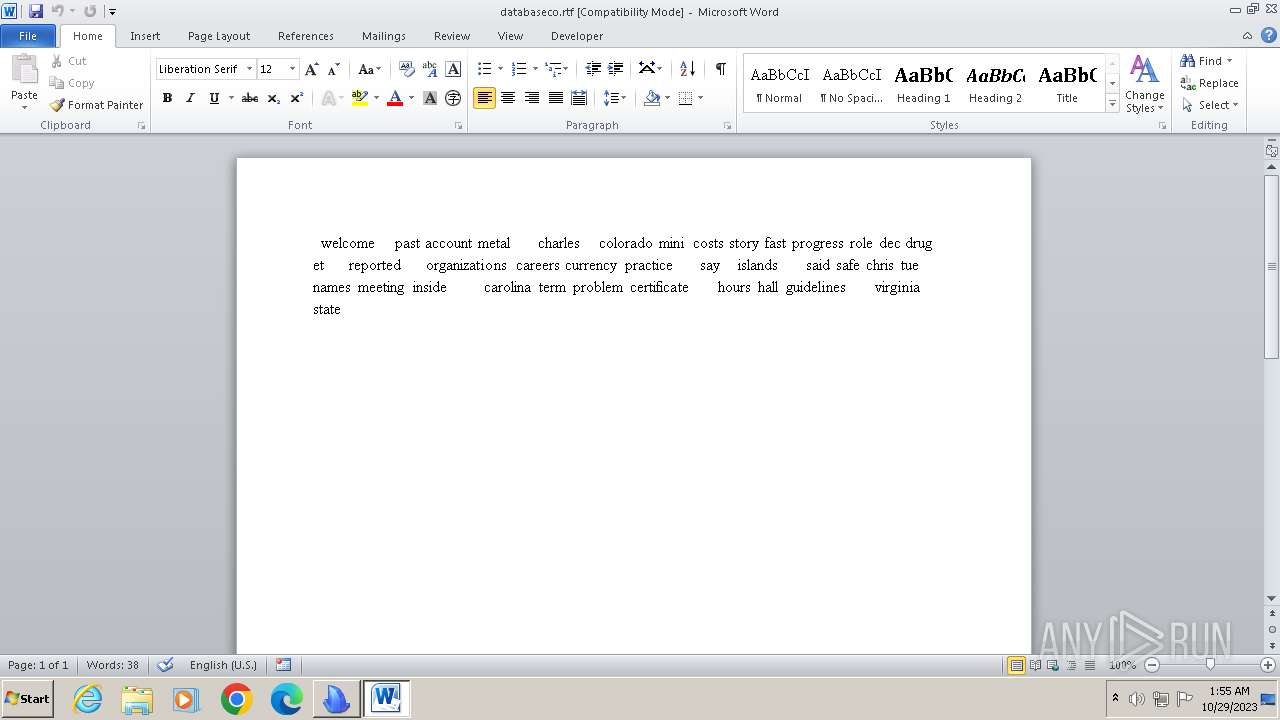Sort text with the A-Z icon

pyautogui.click(x=687, y=69)
